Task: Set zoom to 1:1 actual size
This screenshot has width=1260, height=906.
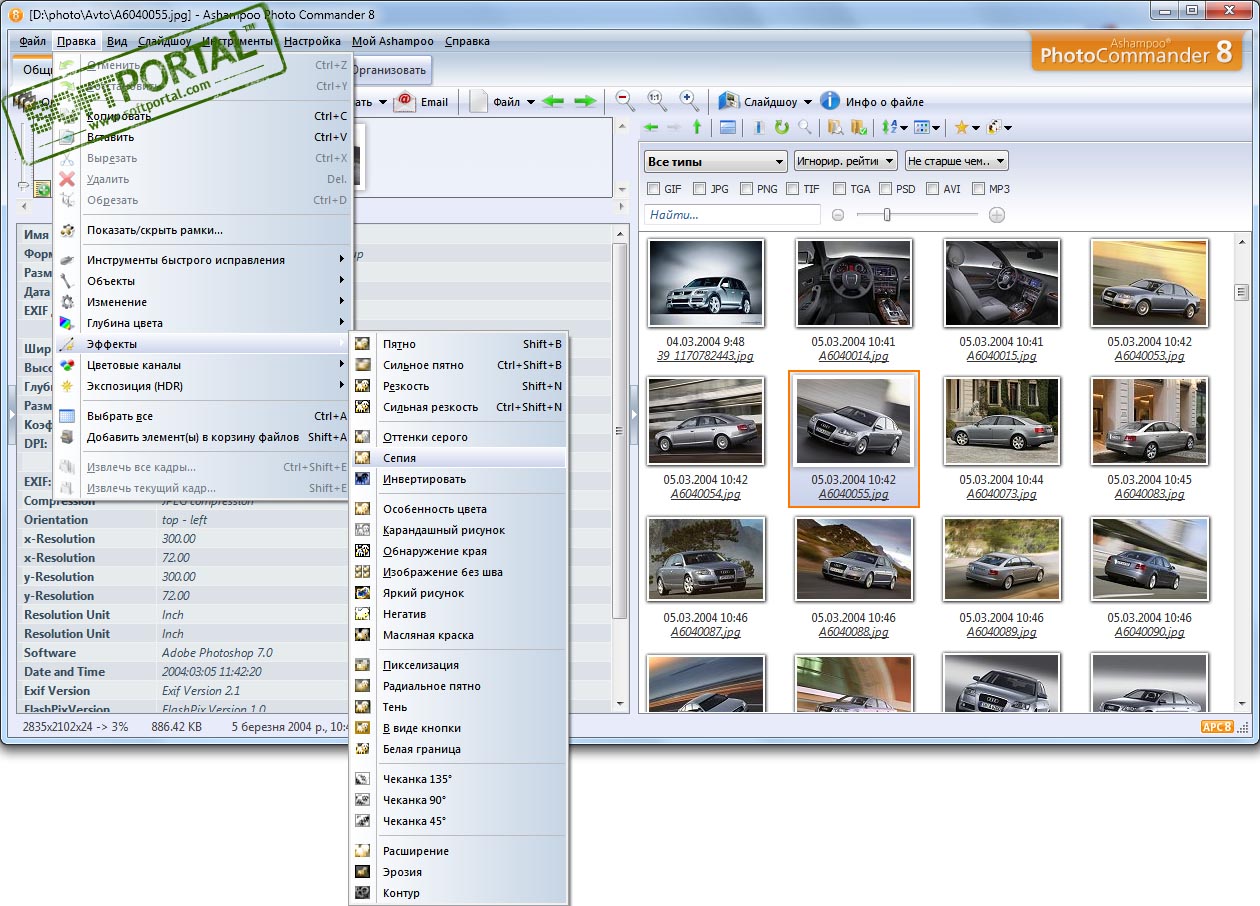Action: click(x=656, y=101)
